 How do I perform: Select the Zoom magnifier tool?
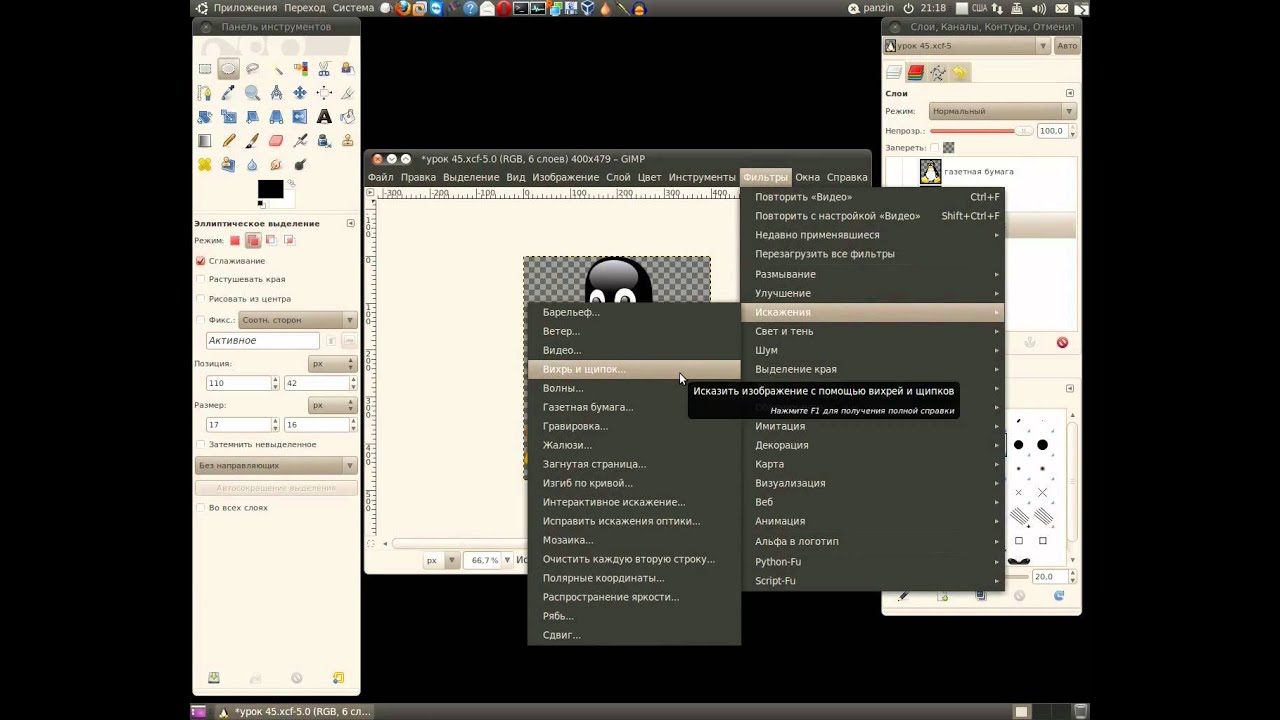[x=252, y=93]
